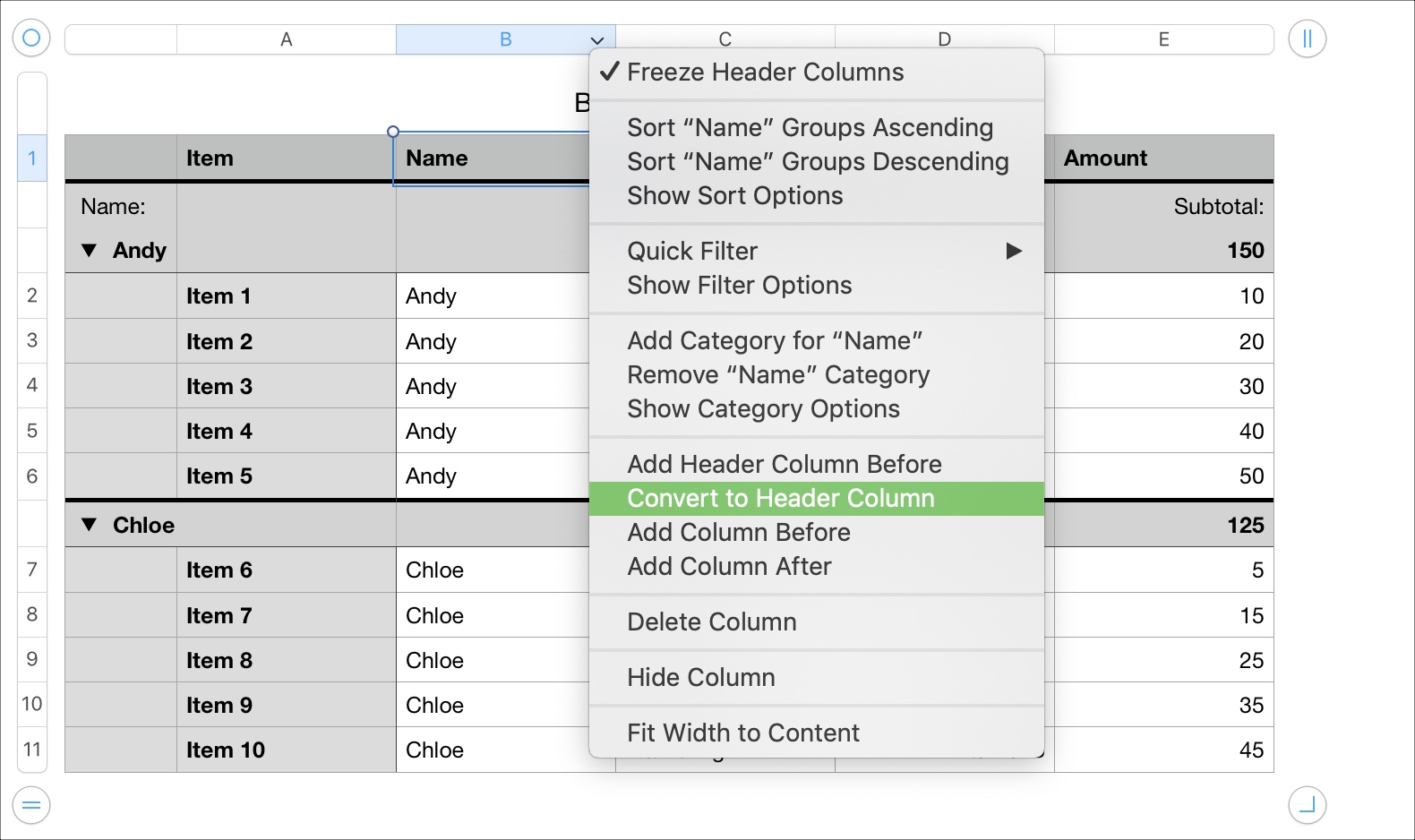
Task: Click the "Item 6" cell
Action: click(287, 570)
